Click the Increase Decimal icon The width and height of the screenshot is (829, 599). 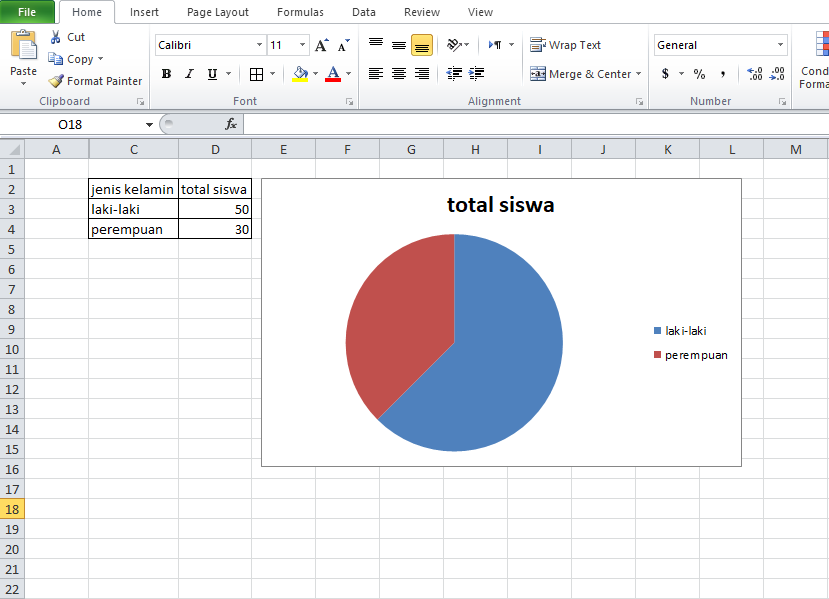tap(755, 73)
